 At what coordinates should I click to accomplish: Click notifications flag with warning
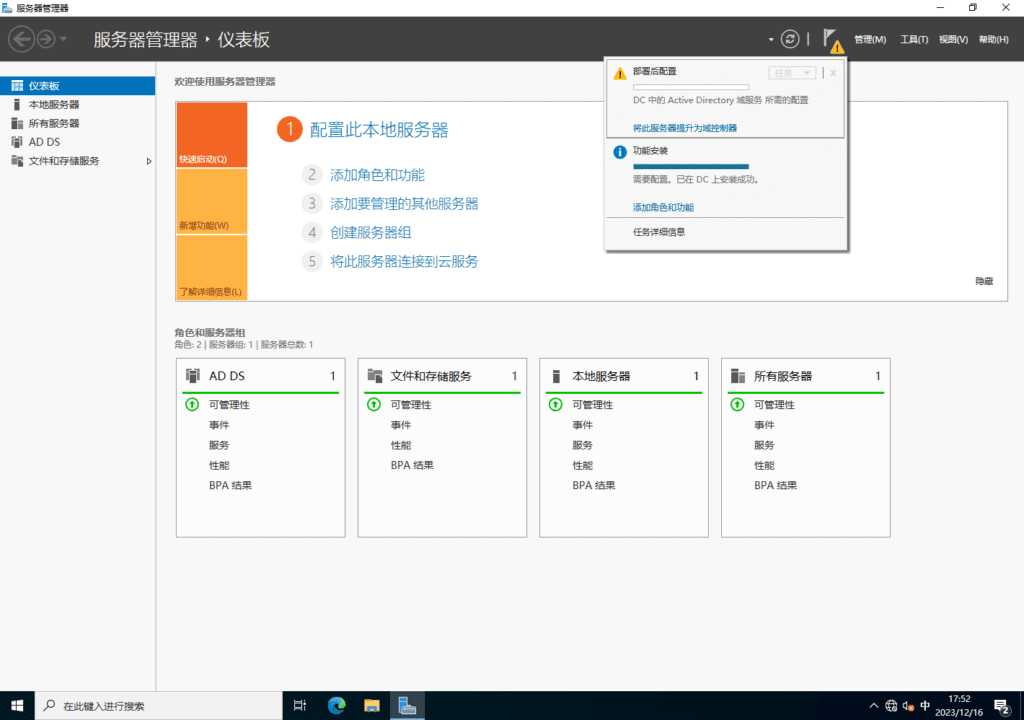tap(833, 41)
